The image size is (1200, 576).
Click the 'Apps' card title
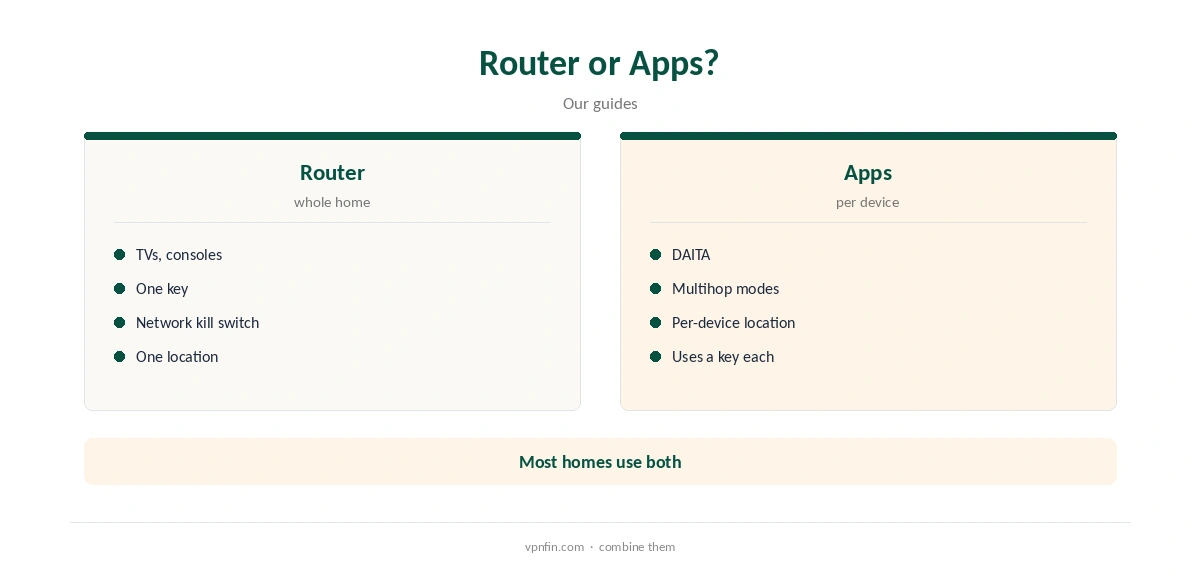[x=868, y=172]
